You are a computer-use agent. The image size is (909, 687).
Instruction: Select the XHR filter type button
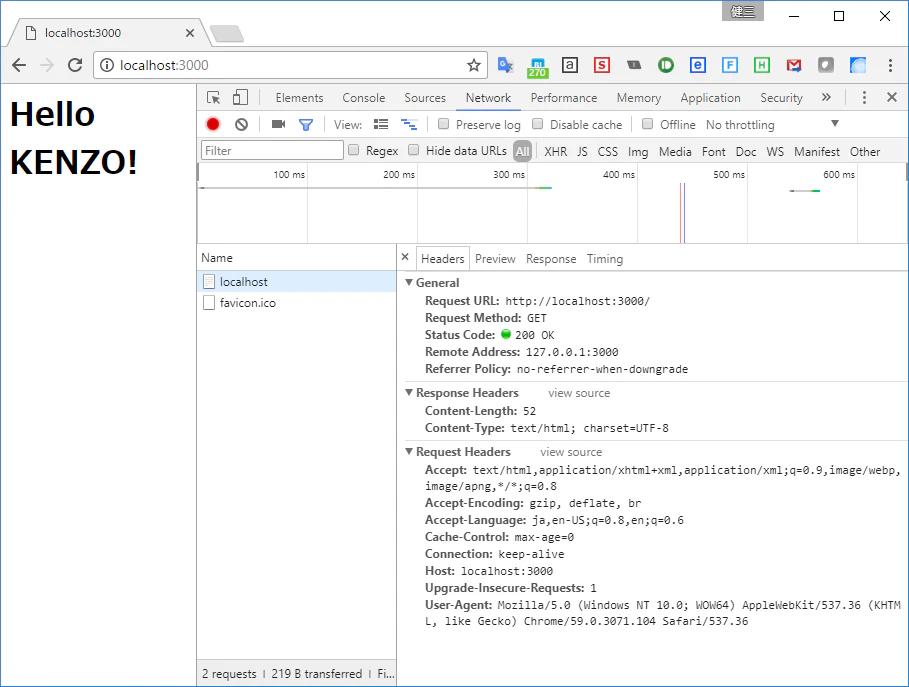[x=555, y=151]
